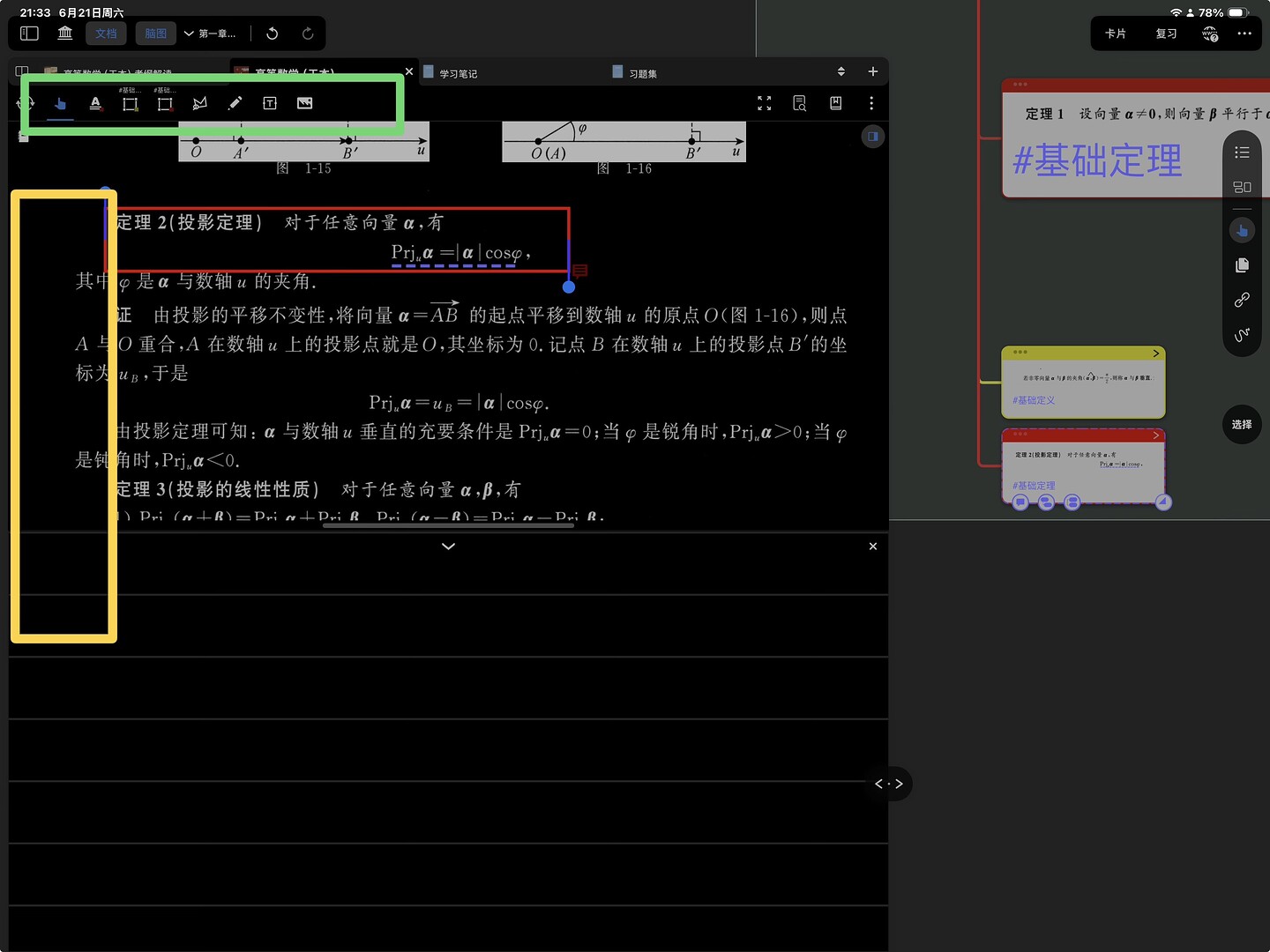Expand the 第一章 notebook dropdown

(x=210, y=33)
